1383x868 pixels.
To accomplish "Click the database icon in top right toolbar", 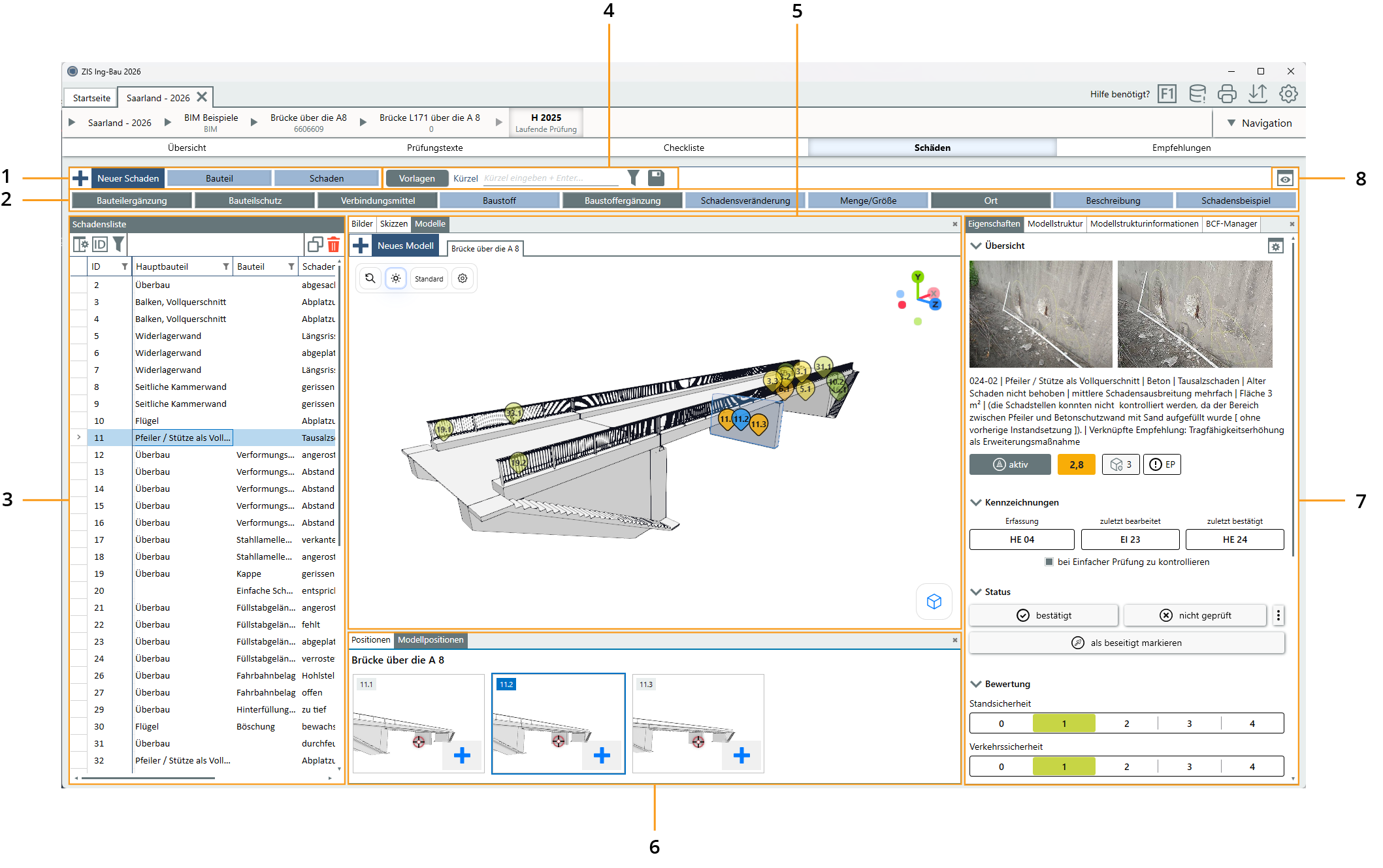I will pyautogui.click(x=1197, y=94).
